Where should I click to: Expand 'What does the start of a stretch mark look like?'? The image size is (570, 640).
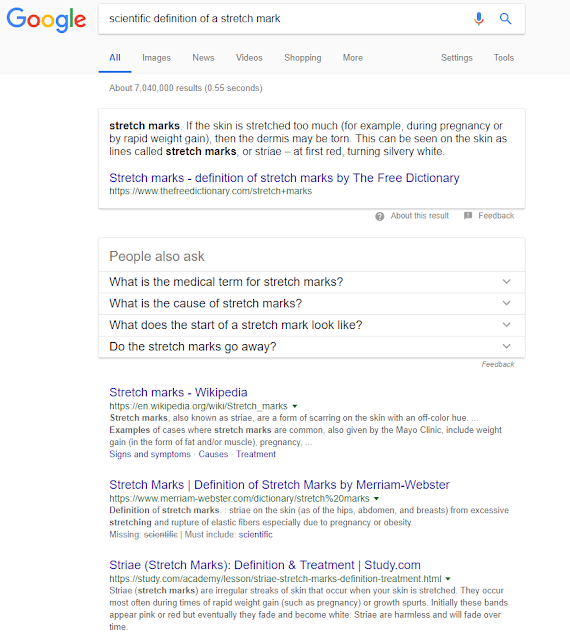312,325
